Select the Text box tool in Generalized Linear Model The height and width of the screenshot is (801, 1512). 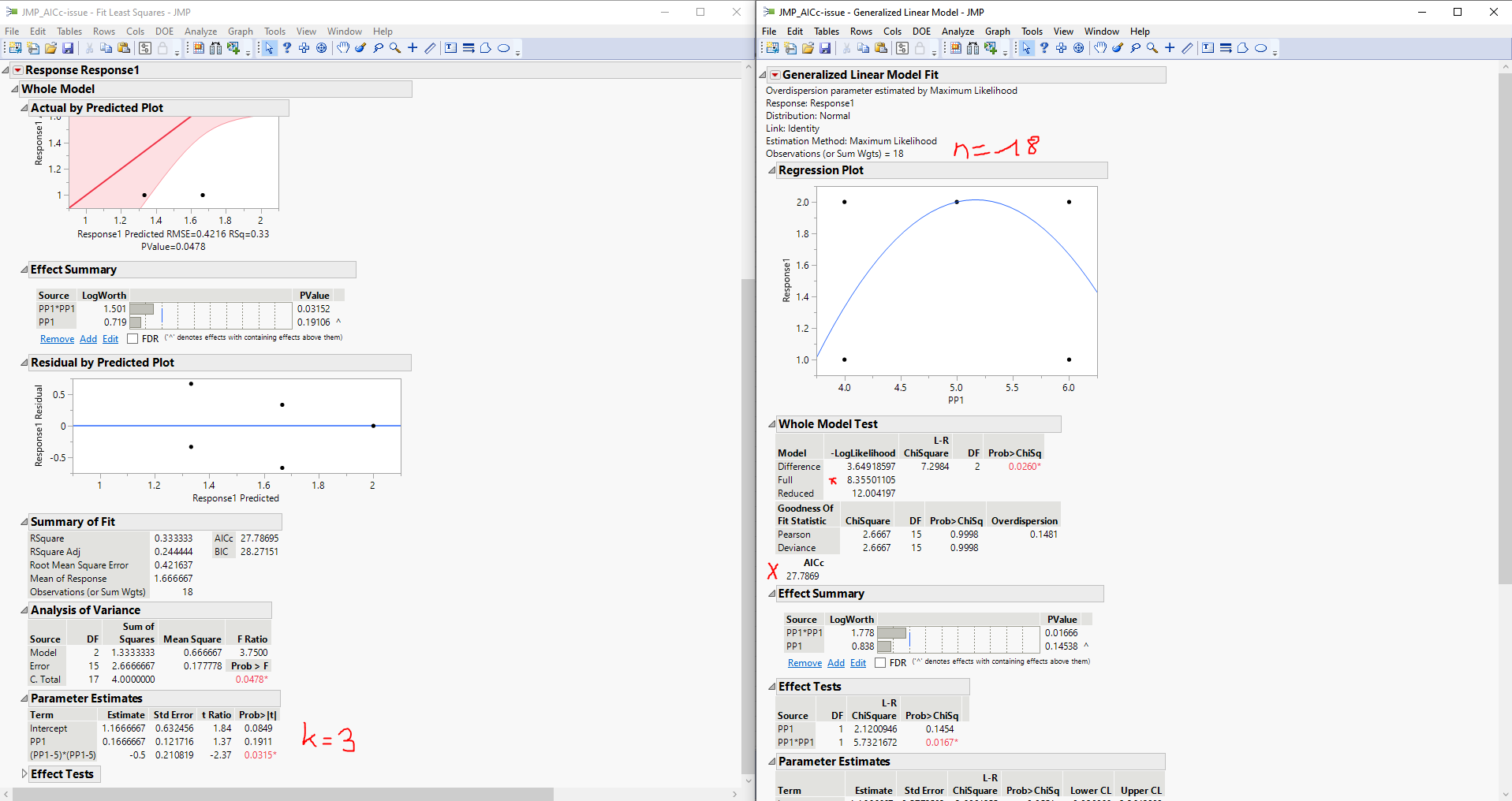(x=1208, y=48)
